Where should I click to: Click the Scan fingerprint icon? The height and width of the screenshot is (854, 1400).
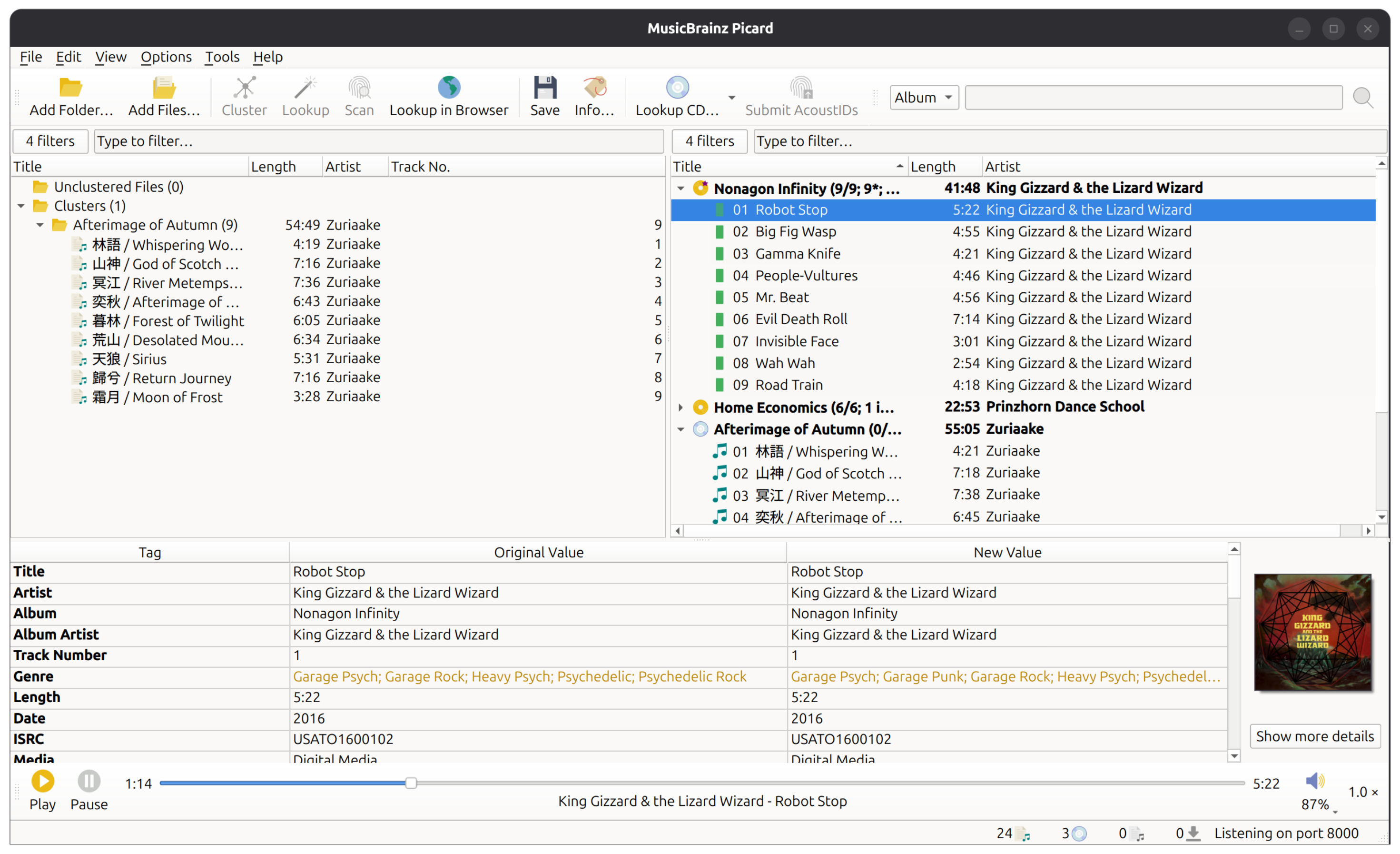tap(359, 88)
